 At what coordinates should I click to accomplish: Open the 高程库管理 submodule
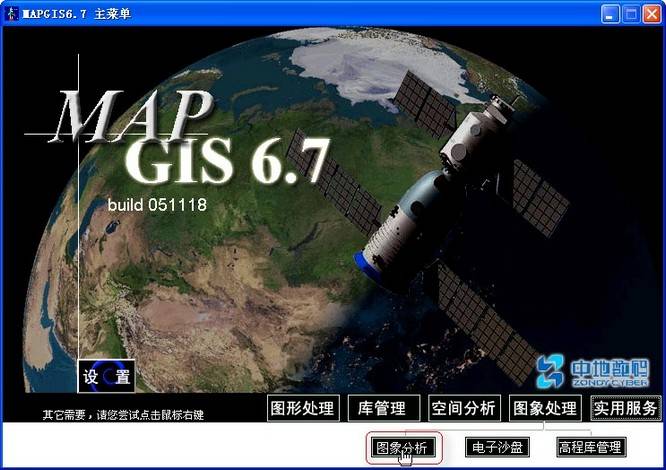click(x=591, y=447)
